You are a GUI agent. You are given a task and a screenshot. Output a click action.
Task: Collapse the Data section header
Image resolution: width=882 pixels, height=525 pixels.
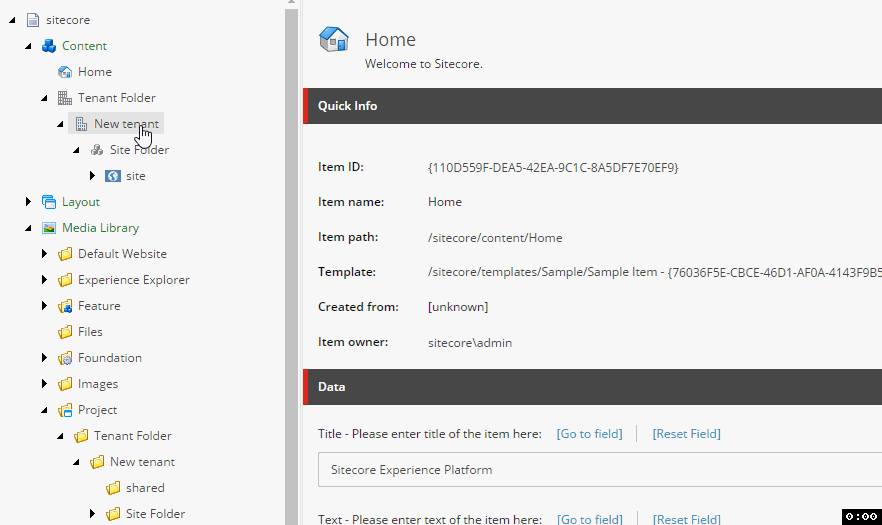pos(592,387)
